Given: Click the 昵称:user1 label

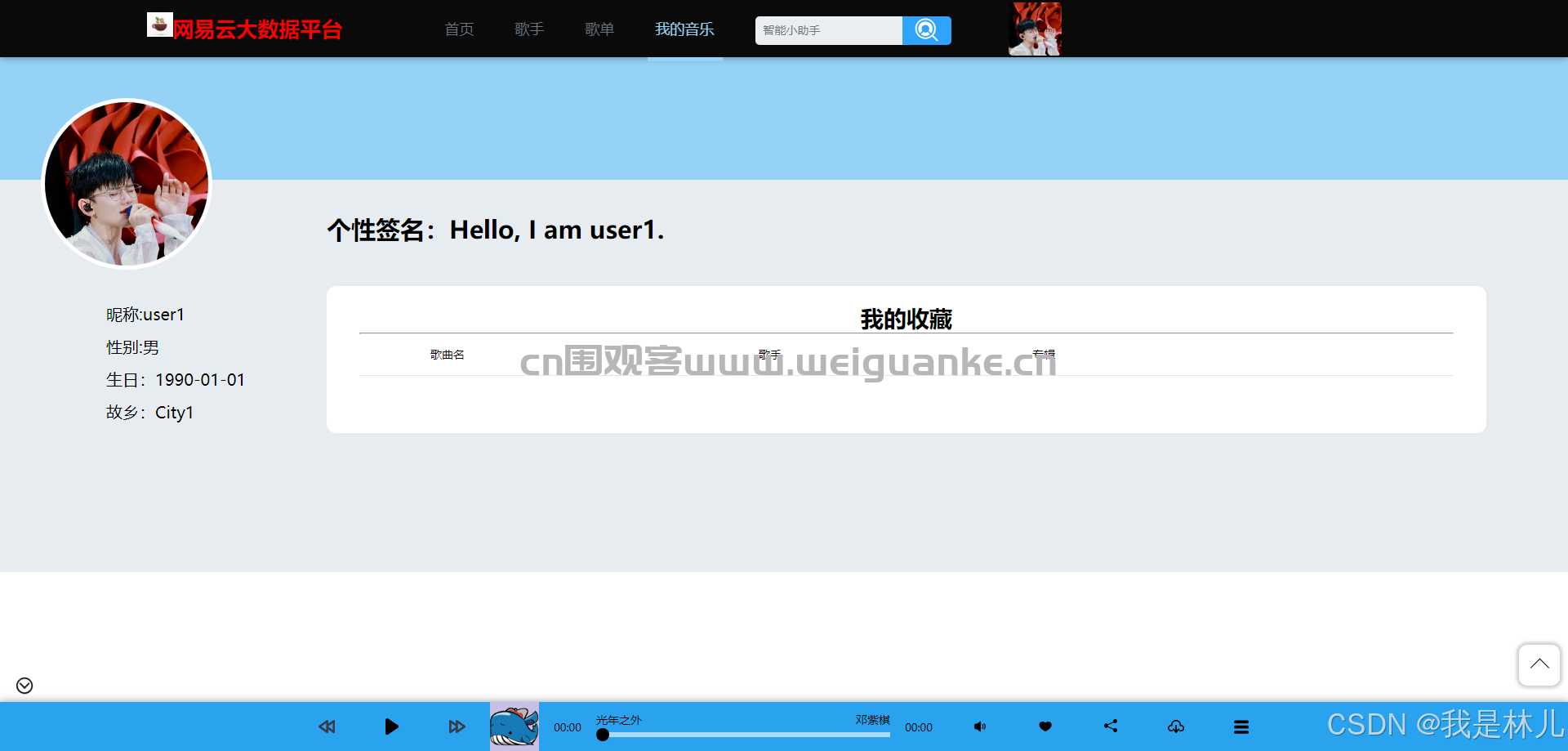Looking at the screenshot, I should (145, 315).
